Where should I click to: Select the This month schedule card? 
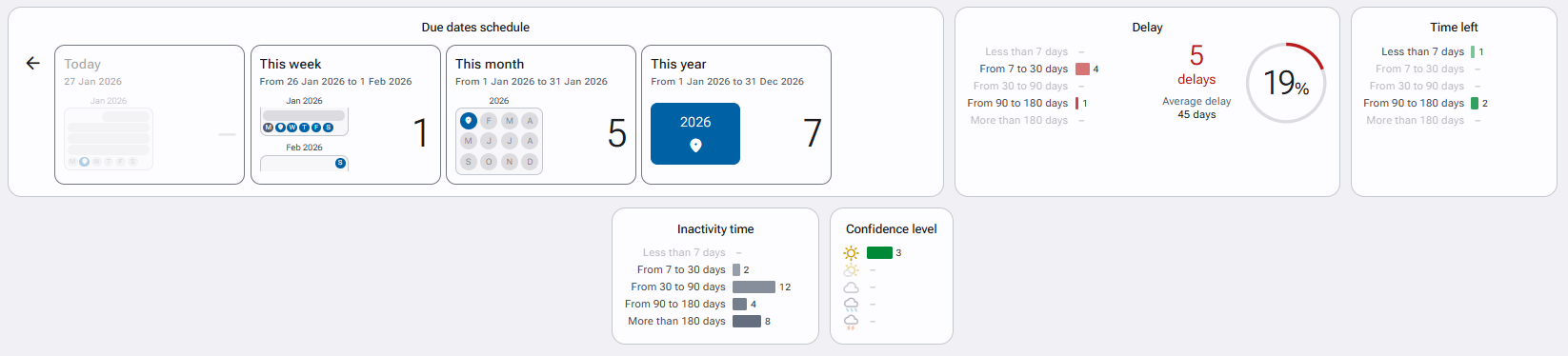tap(541, 114)
